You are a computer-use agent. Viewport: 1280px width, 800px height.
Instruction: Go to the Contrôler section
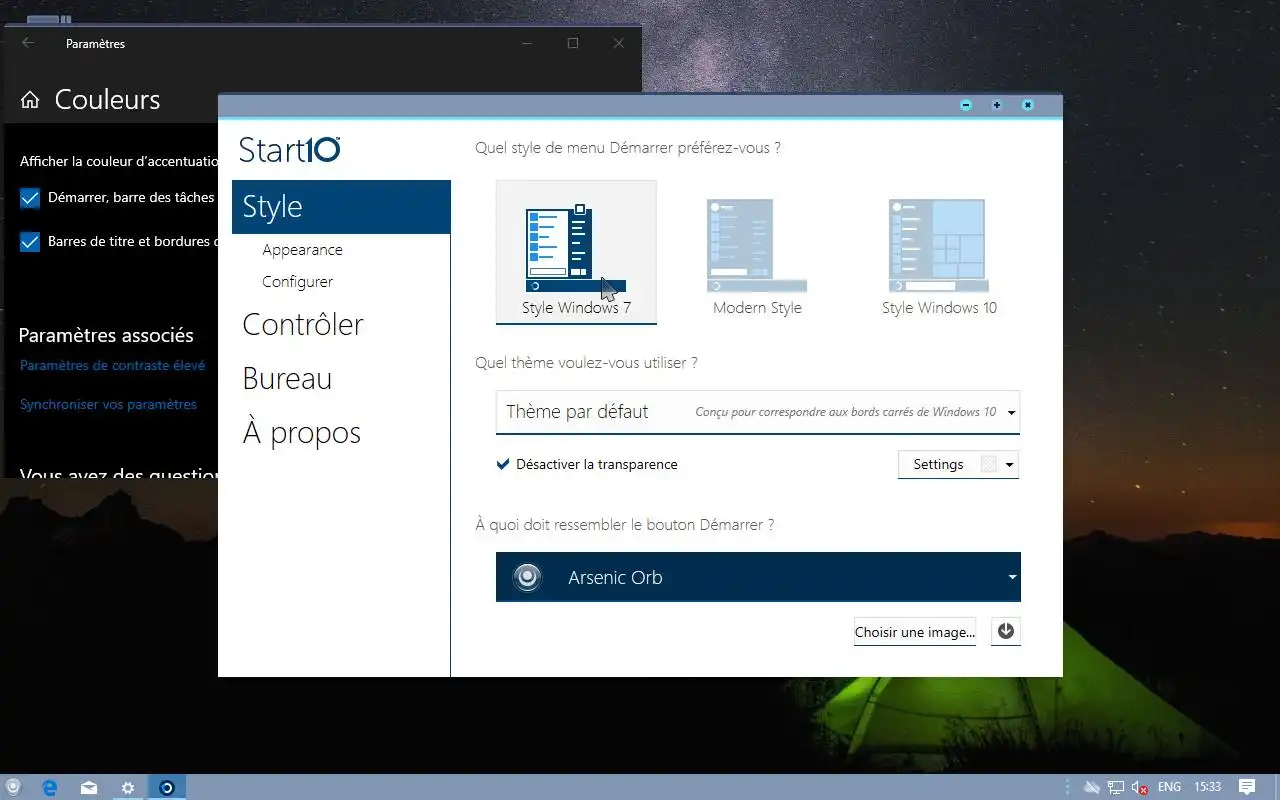coord(303,324)
